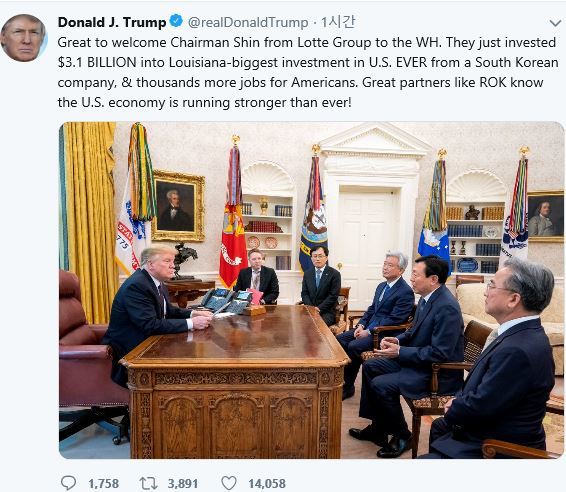Viewport: 566px width, 492px height.
Task: Click the 3,891 retweets count
Action: click(183, 483)
